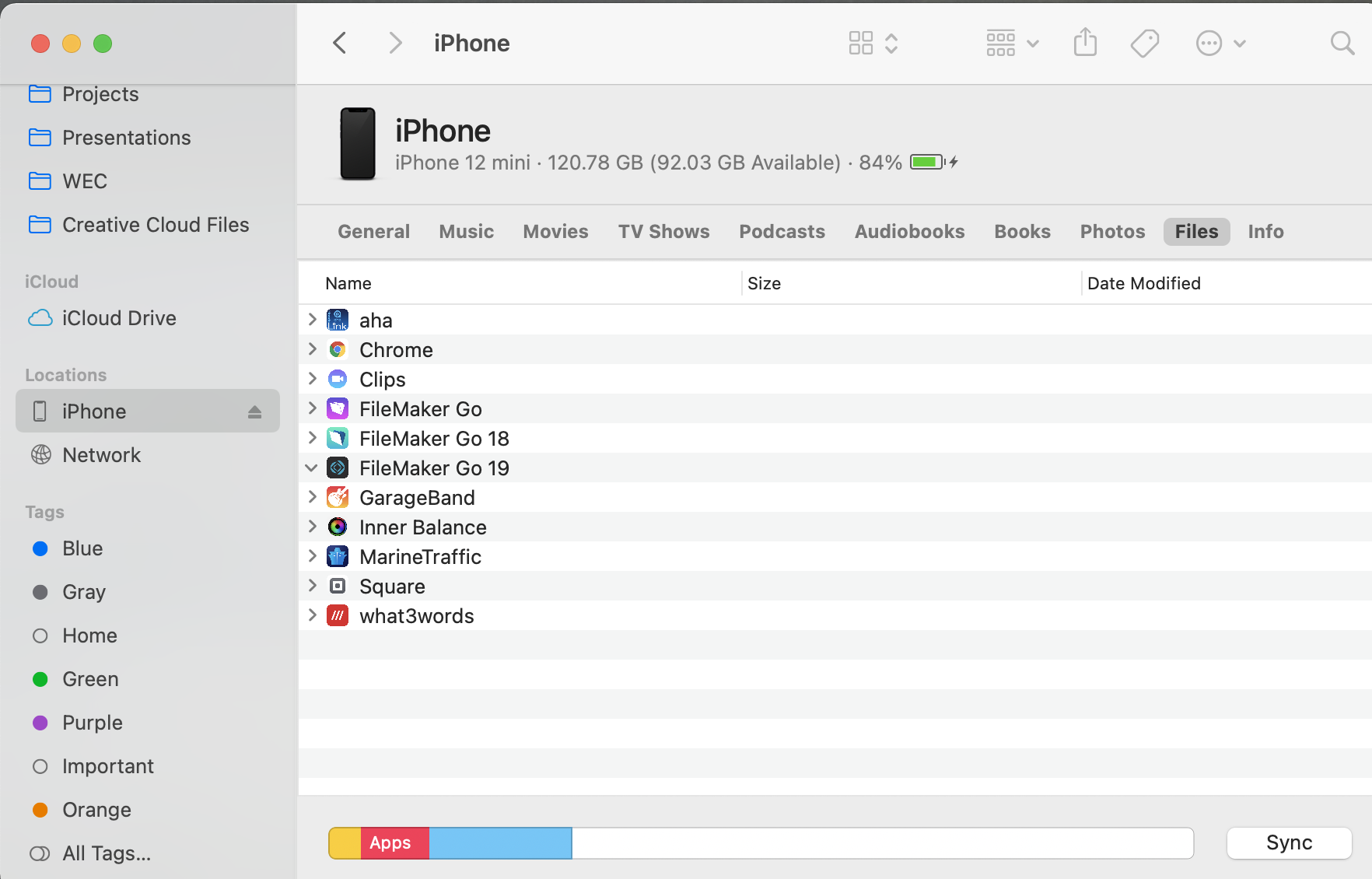This screenshot has width=1372, height=879.
Task: Collapse the FileMaker Go 19 row
Action: (x=311, y=468)
